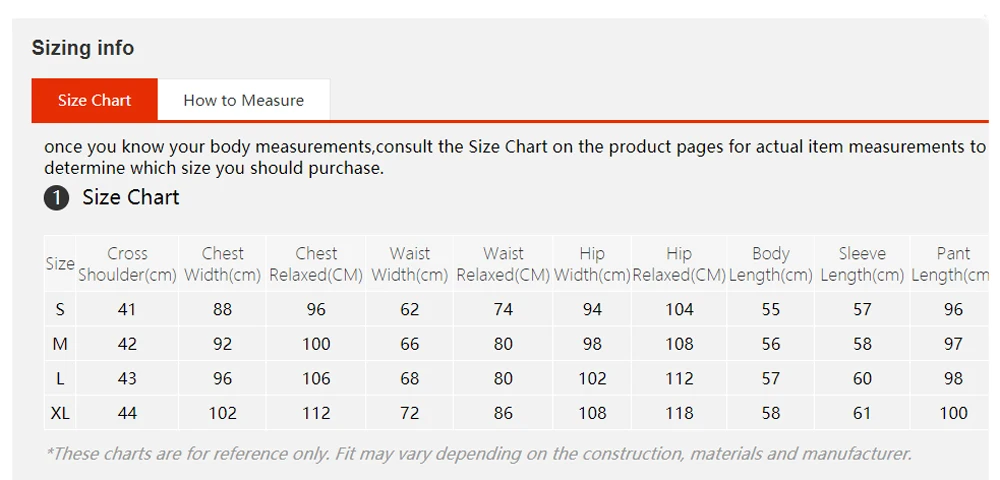Screen dimensions: 1000x480
Task: Select the Cross Shoulder(cm) column header
Action: click(128, 264)
